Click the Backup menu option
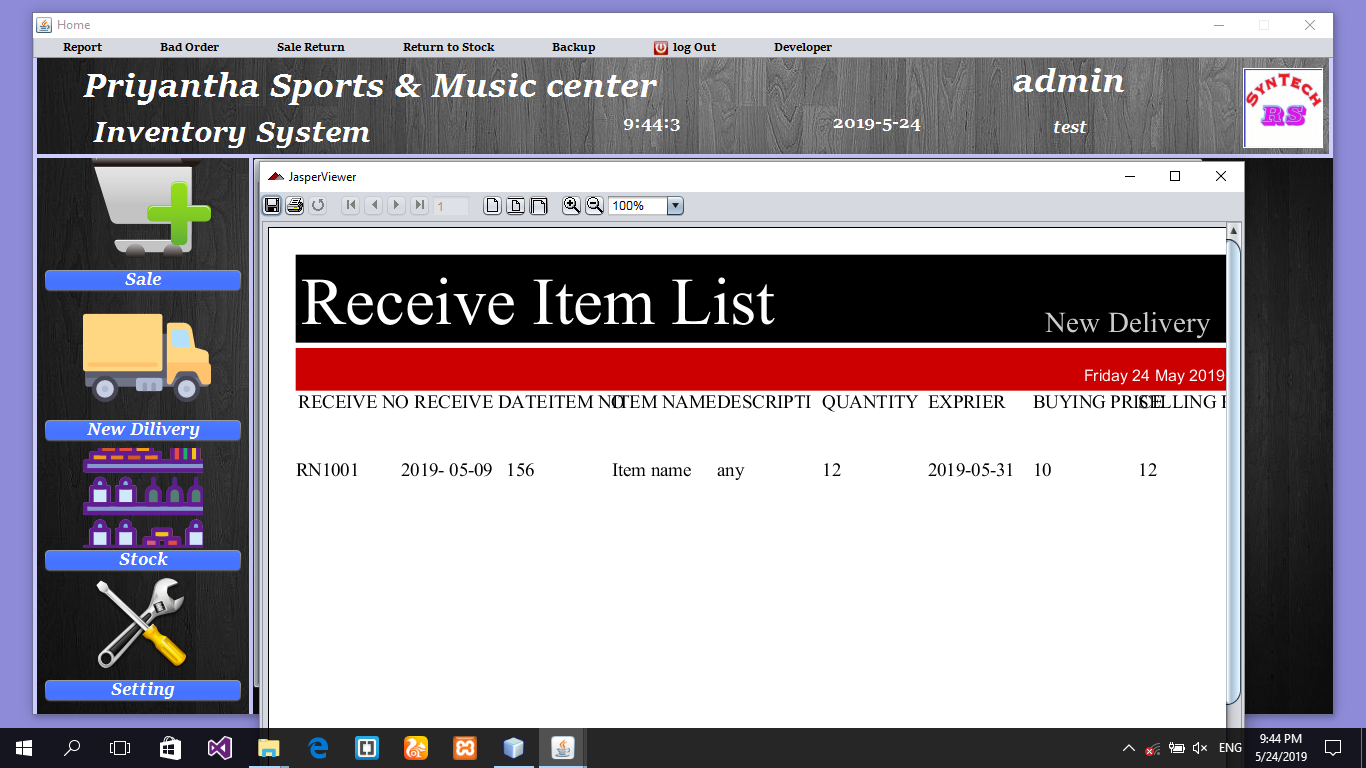The width and height of the screenshot is (1366, 768). (x=572, y=47)
